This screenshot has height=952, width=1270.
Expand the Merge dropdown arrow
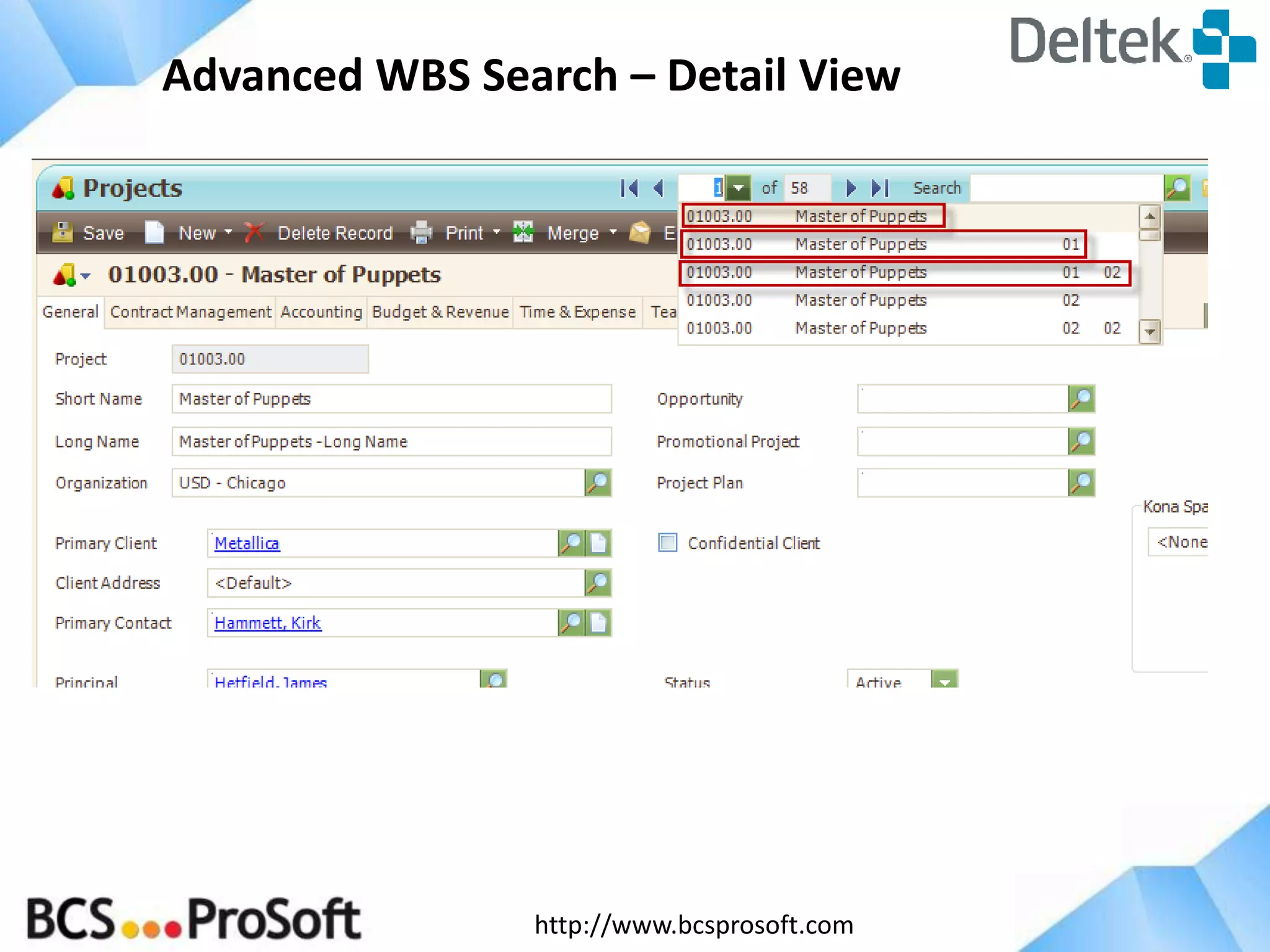pos(613,232)
